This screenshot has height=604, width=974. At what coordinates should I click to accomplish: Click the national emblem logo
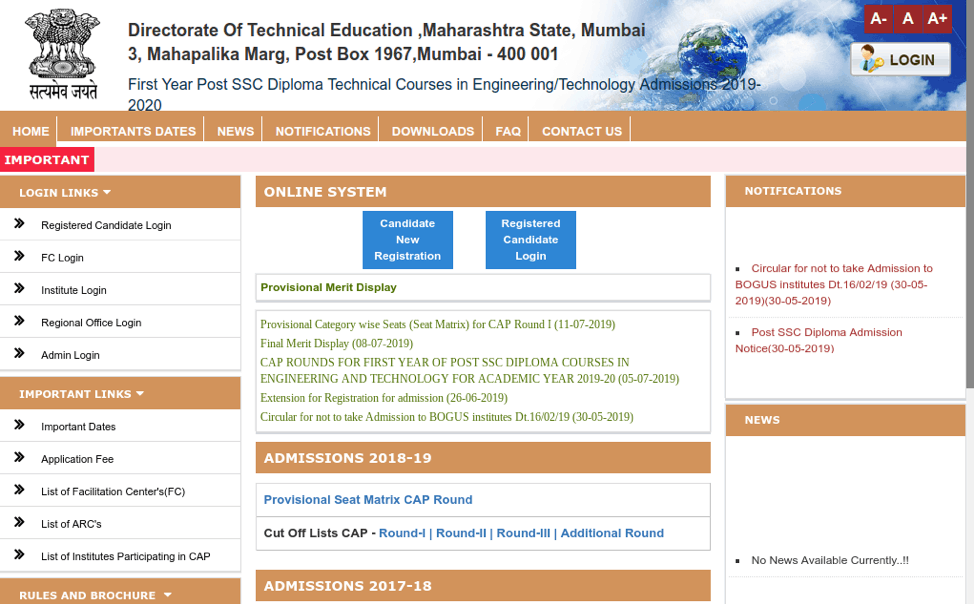coord(62,54)
